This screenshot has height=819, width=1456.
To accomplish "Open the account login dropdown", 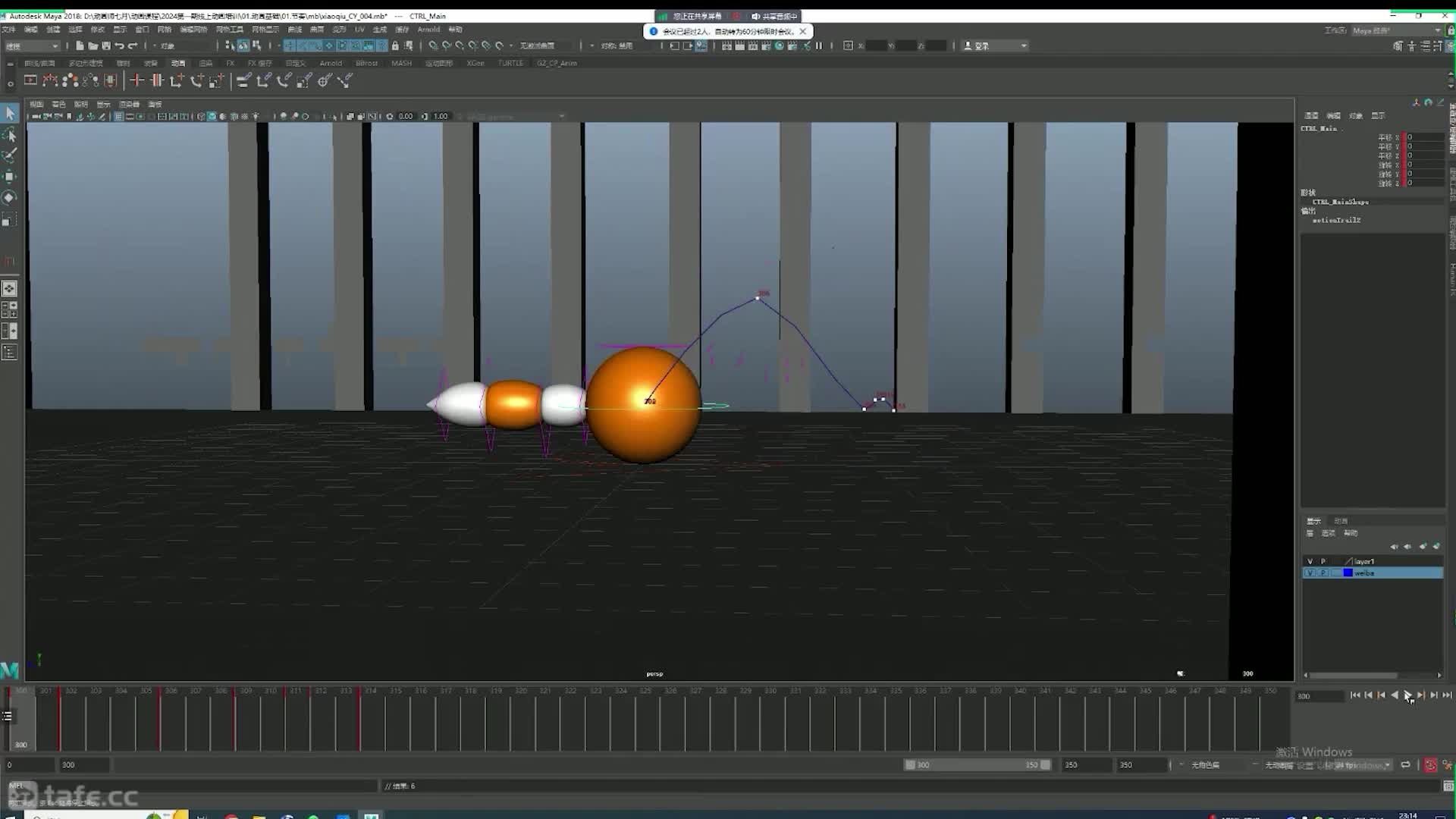I will [995, 46].
